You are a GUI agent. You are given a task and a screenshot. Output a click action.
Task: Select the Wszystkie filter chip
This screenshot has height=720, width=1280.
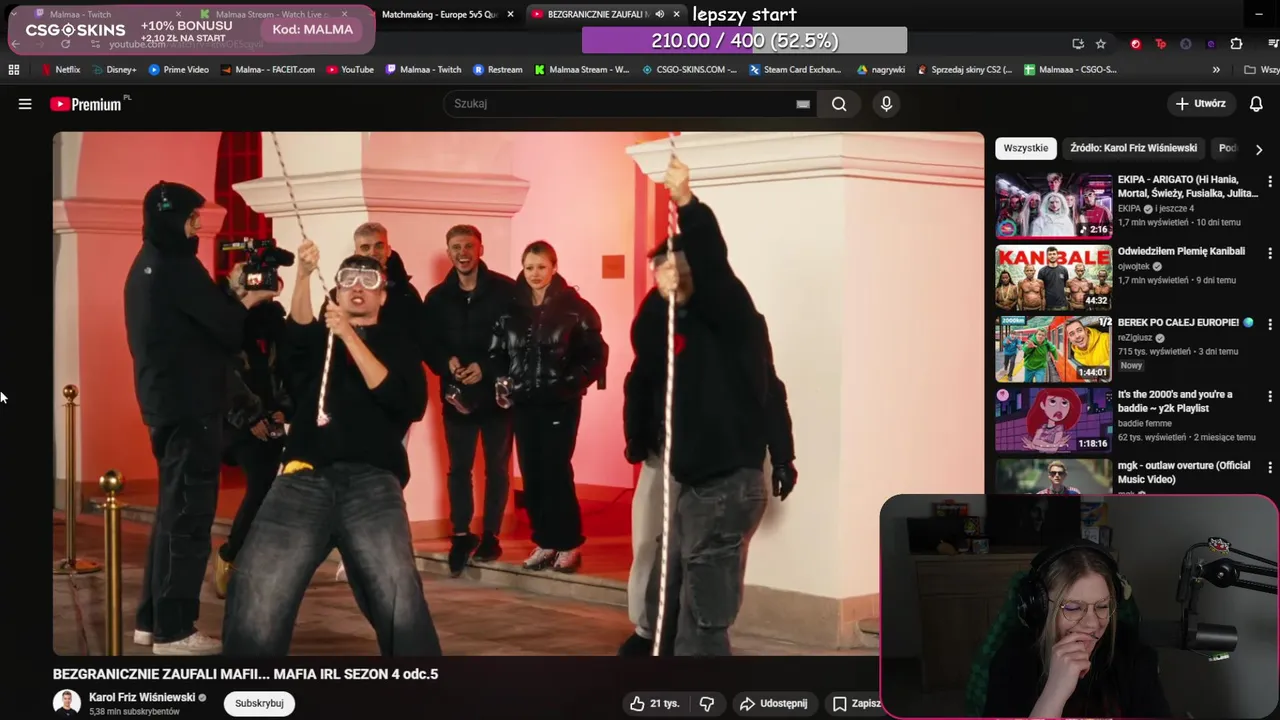coord(1026,148)
